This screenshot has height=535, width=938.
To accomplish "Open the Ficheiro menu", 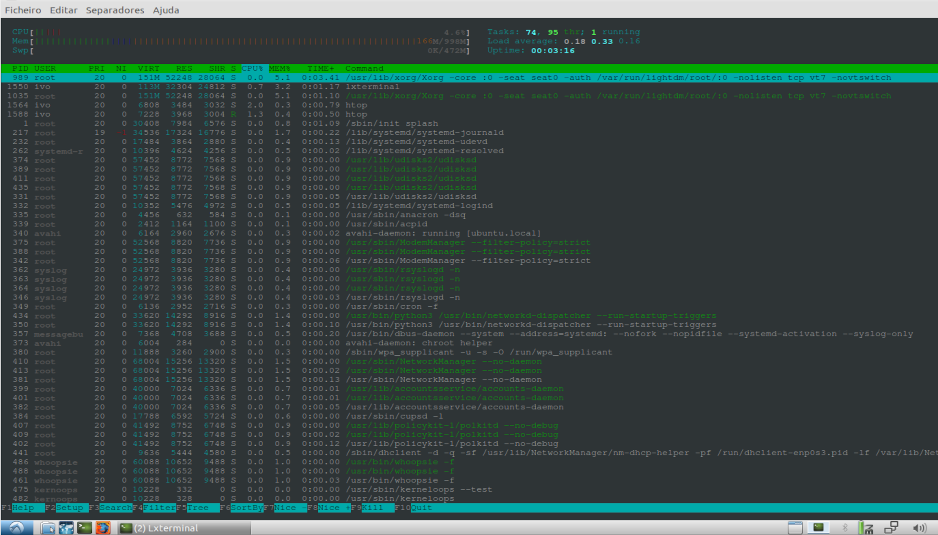I will 23,9.
